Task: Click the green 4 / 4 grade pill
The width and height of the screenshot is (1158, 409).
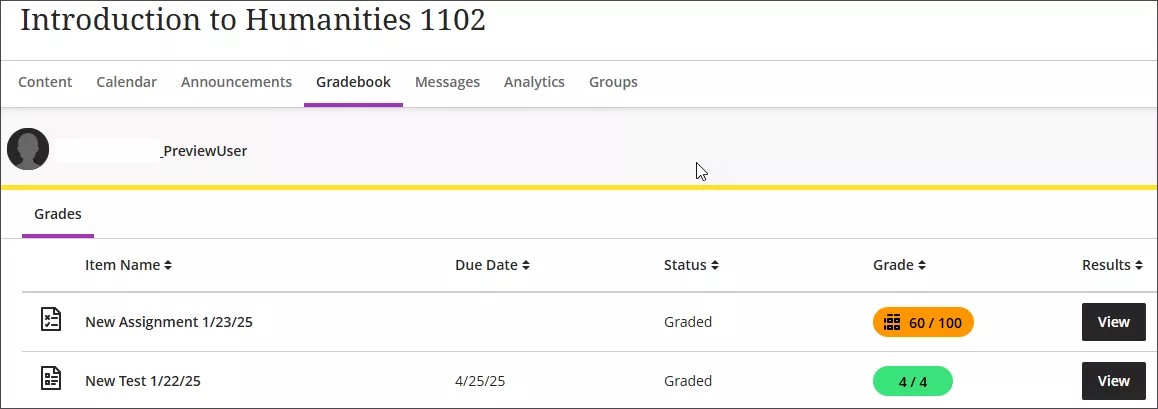Action: [912, 381]
